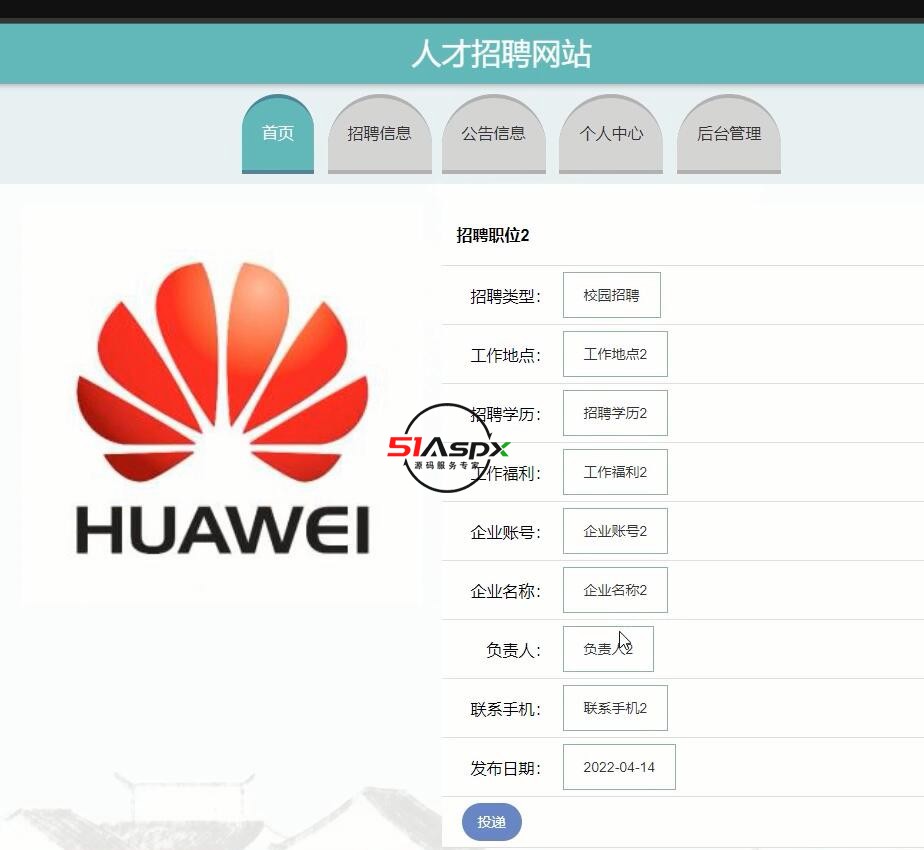924x850 pixels.
Task: Click the 招聘类型 label
Action: 505,296
